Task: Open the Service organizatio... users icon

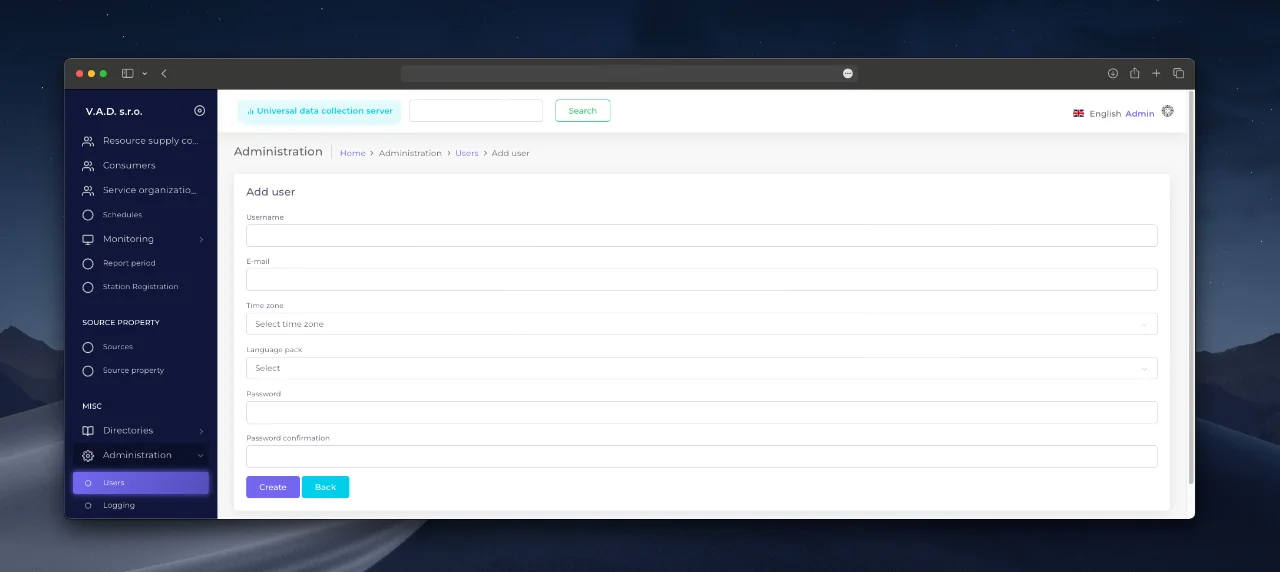Action: pos(88,190)
